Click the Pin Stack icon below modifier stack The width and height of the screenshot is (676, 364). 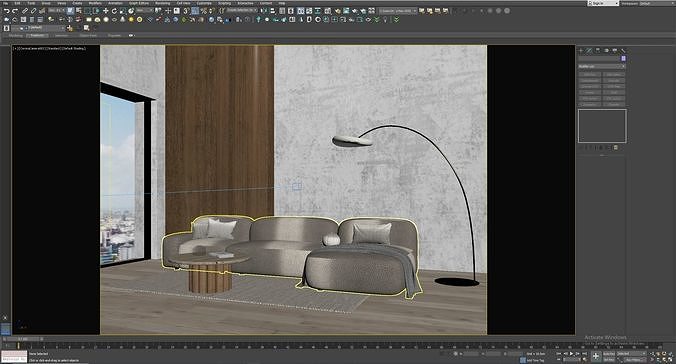pyautogui.click(x=581, y=147)
